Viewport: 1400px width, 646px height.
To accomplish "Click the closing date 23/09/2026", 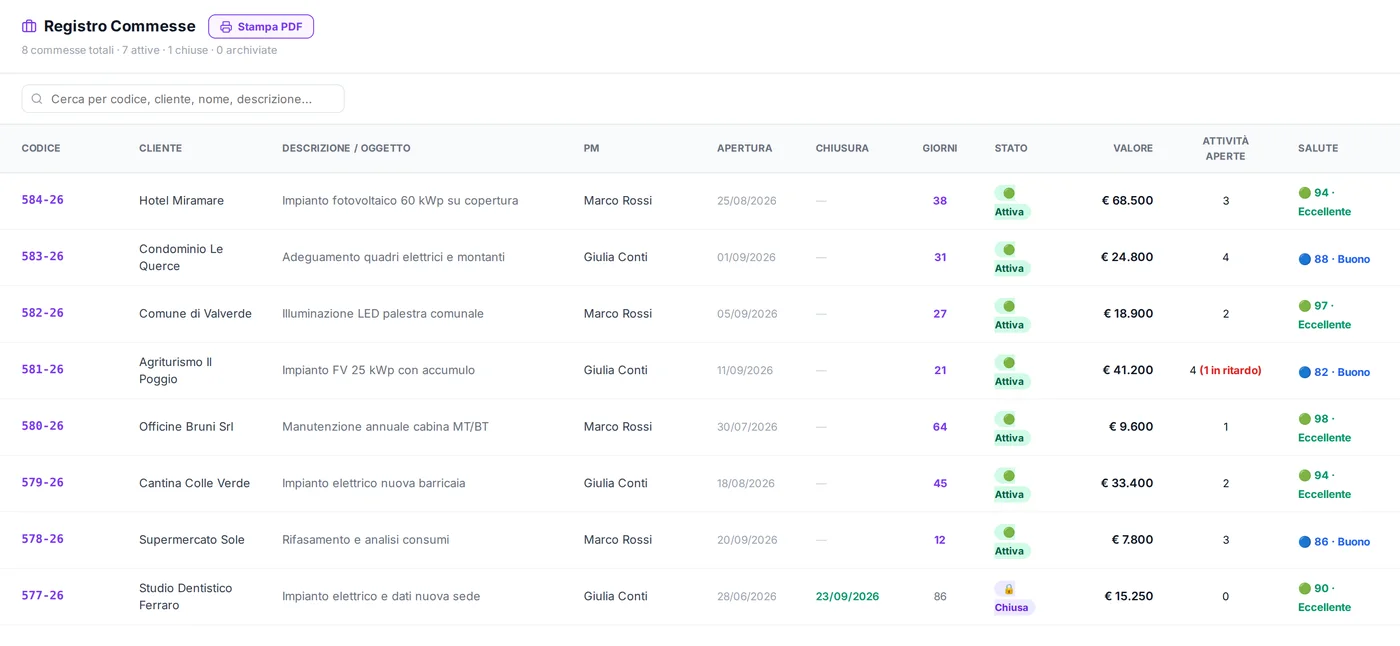I will click(x=847, y=596).
